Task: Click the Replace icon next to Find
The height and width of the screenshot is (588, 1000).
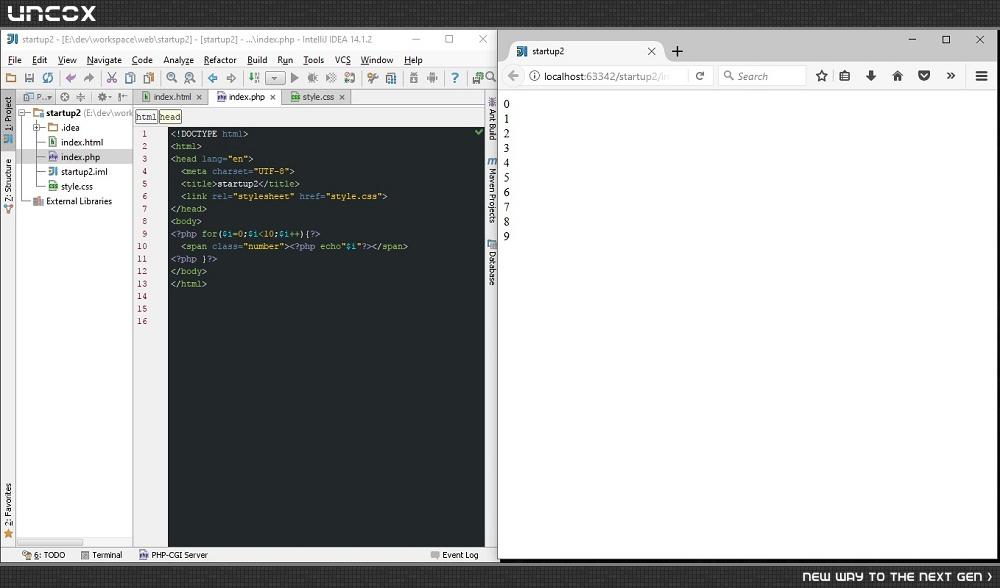Action: pyautogui.click(x=190, y=78)
